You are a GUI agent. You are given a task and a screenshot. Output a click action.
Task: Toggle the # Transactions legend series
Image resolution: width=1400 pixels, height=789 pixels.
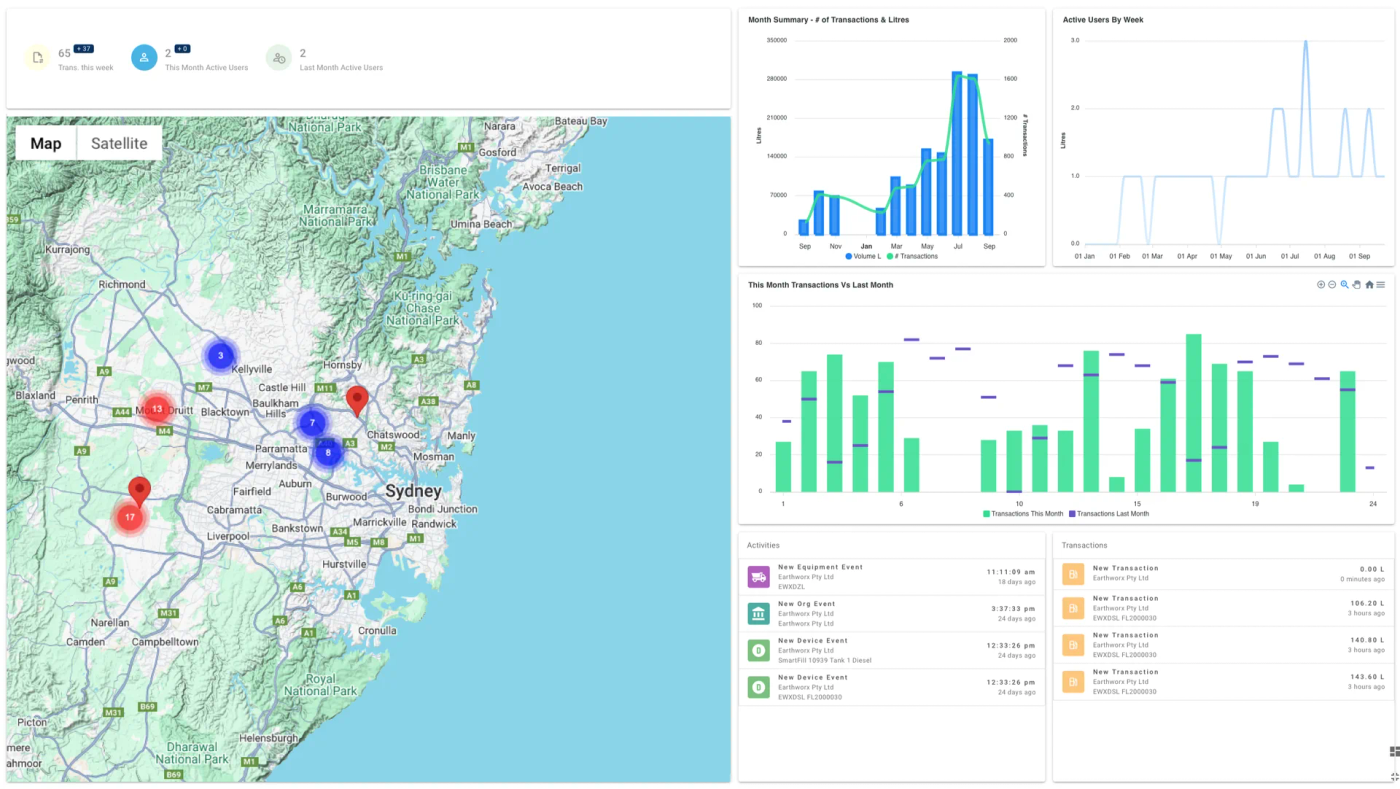coord(912,257)
